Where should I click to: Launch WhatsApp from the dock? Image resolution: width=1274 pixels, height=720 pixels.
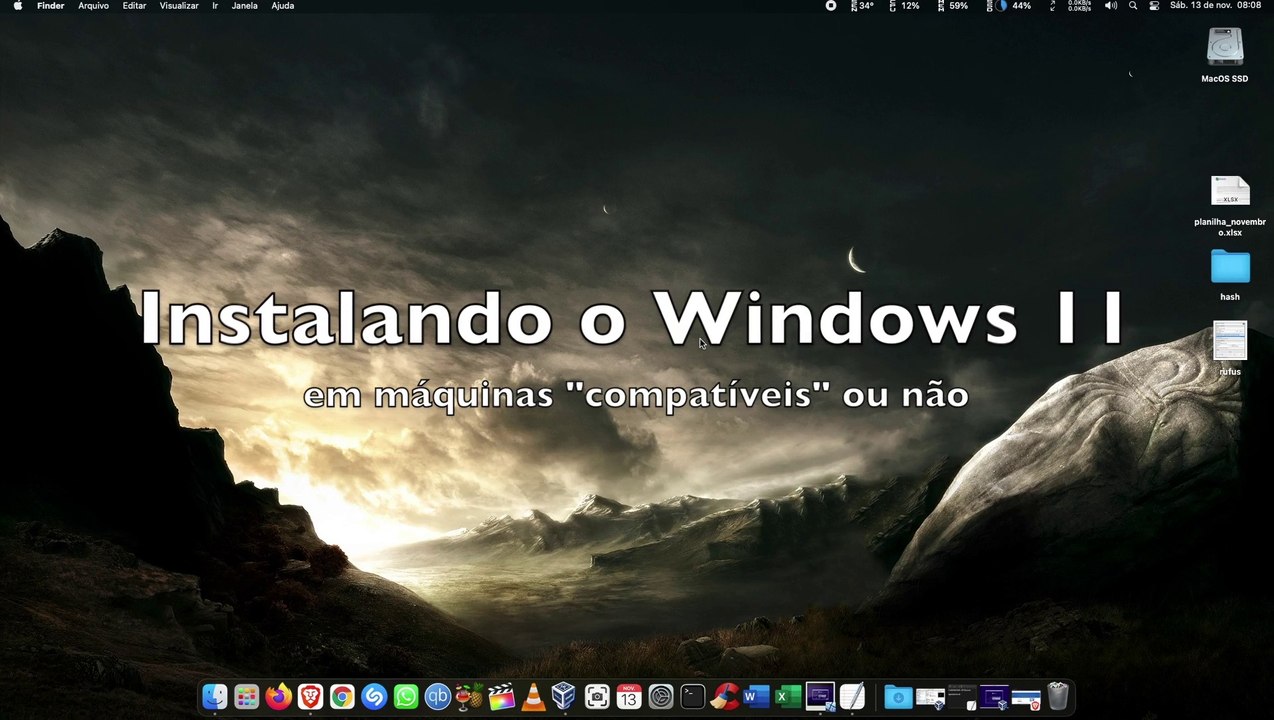point(406,696)
